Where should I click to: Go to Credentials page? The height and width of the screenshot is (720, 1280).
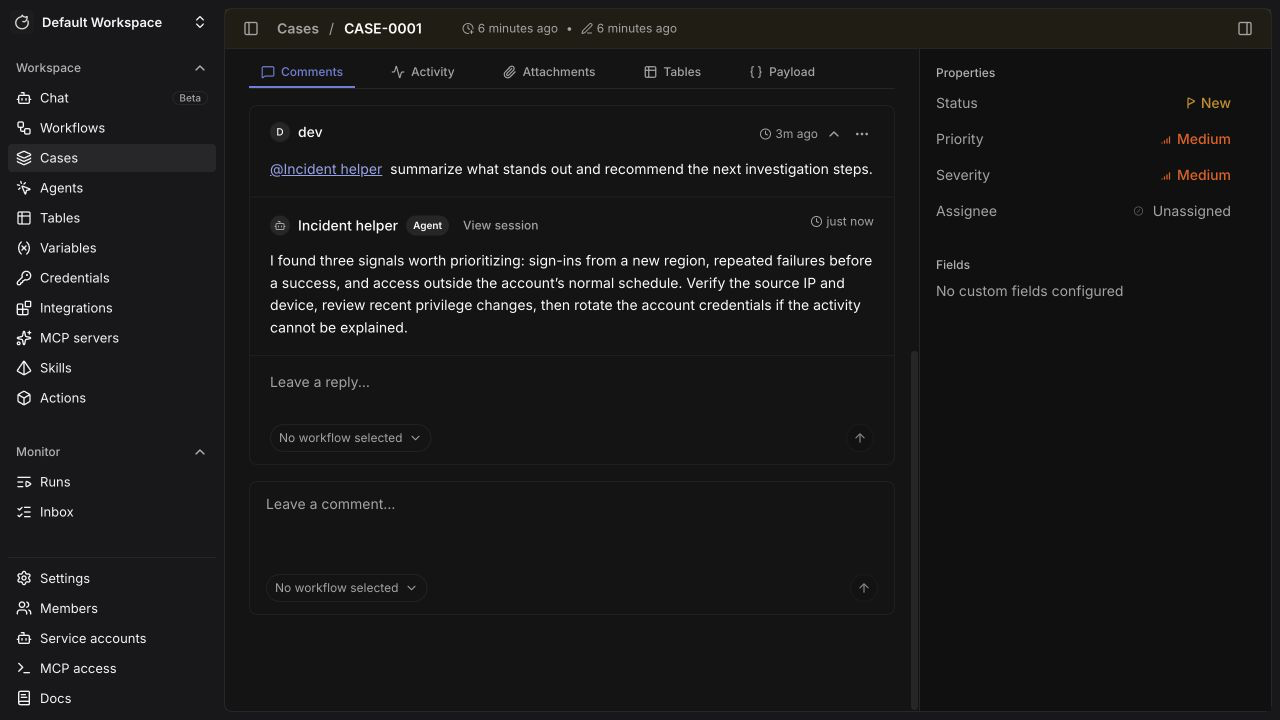click(112, 278)
